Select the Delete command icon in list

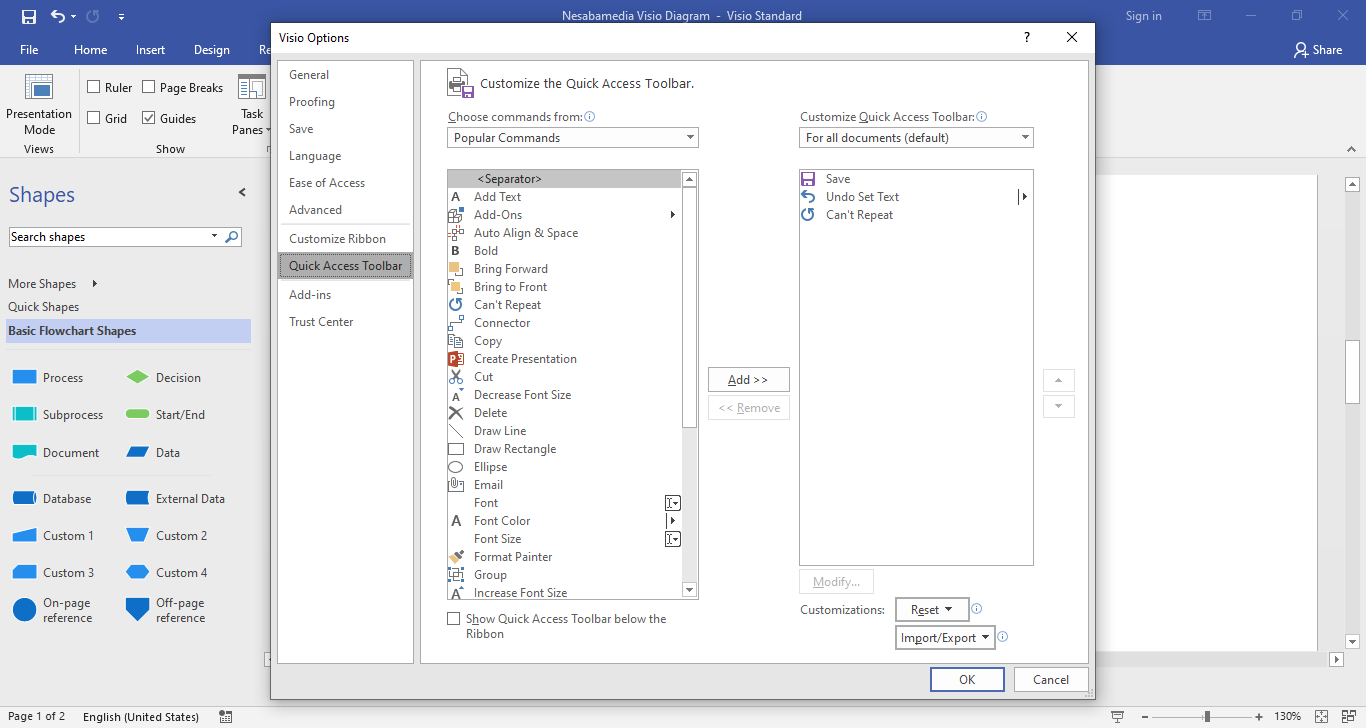[456, 413]
